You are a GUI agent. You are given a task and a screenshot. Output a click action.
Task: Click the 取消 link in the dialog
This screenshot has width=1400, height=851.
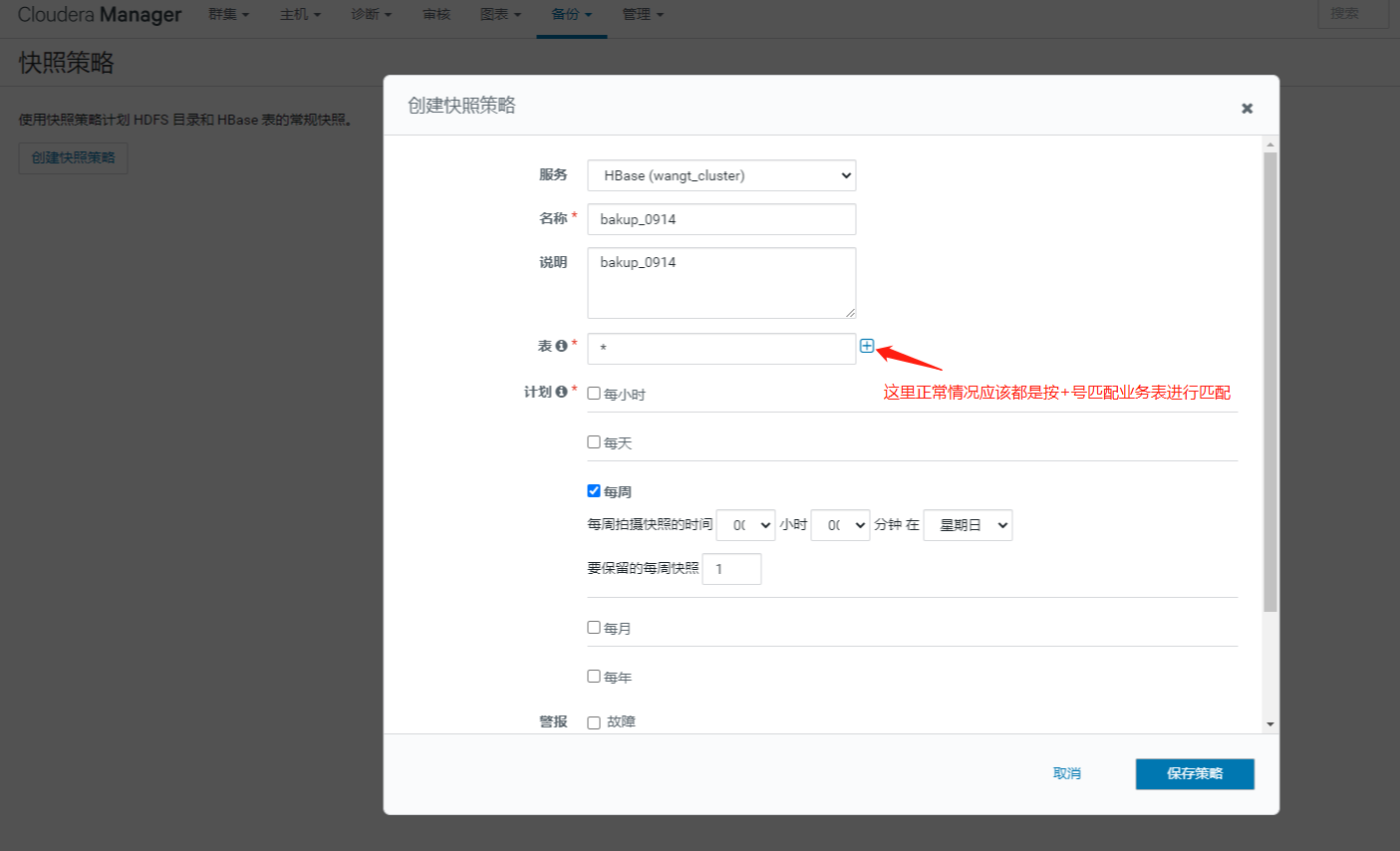(x=1067, y=773)
